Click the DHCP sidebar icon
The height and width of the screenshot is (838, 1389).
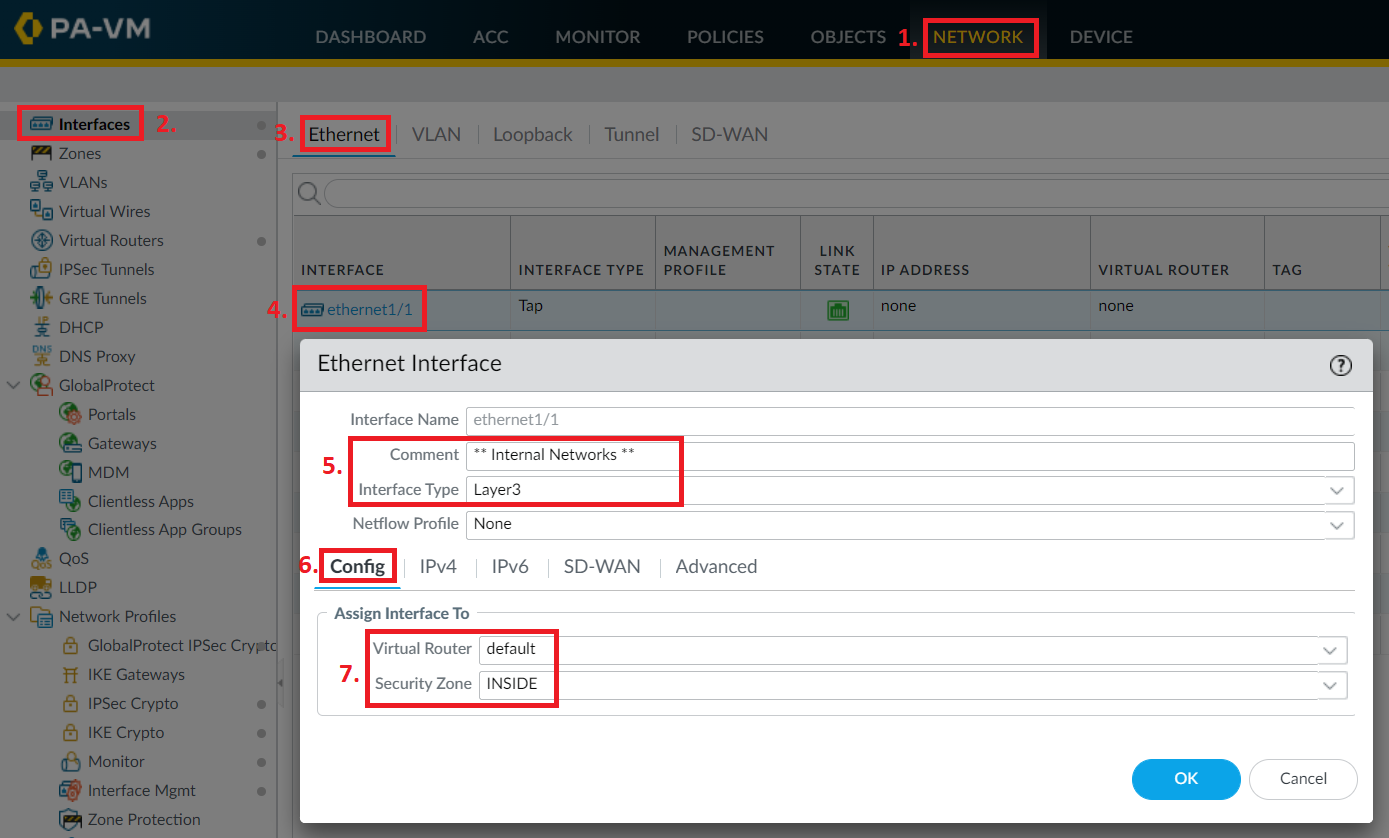coord(41,327)
